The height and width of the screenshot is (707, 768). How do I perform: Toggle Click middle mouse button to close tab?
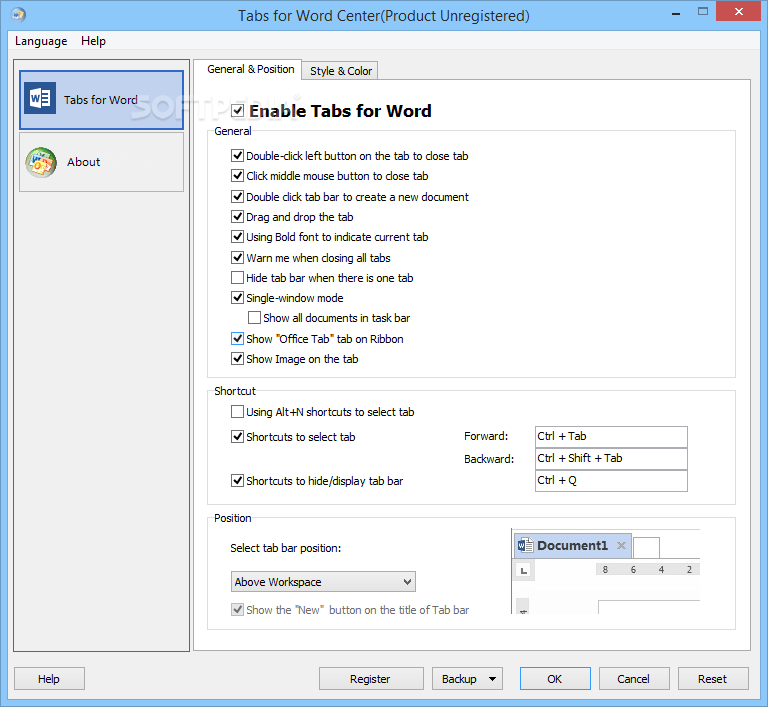[x=238, y=175]
